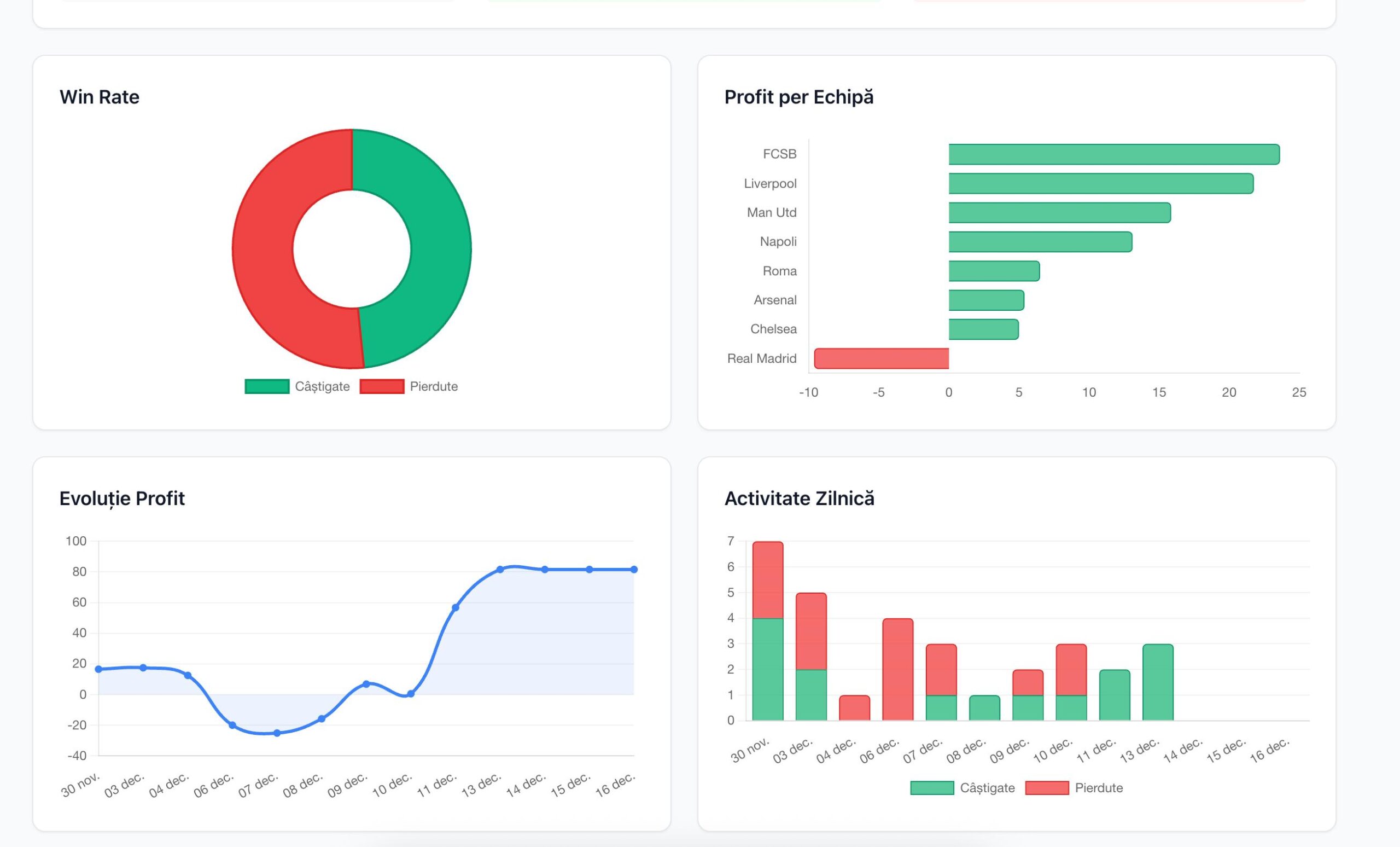
Task: Click the 13 dec. profit line point
Action: tap(500, 570)
